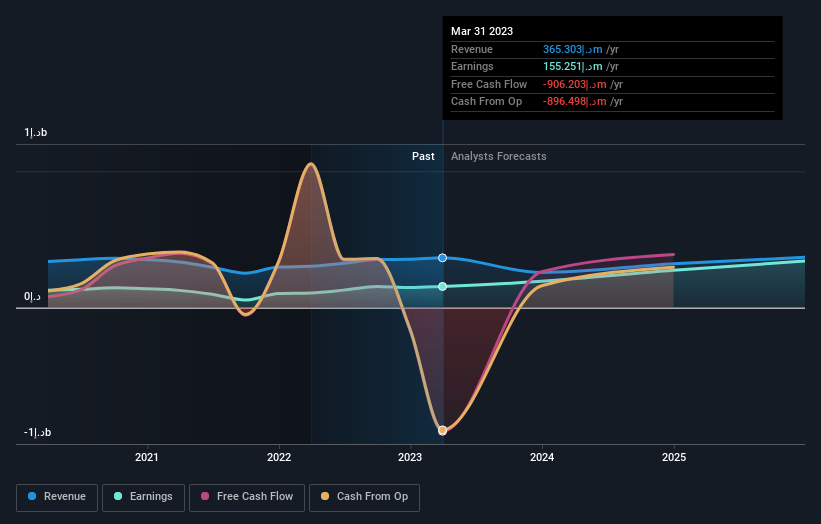Screen dimensions: 821x524
Task: Select the 2025 x-axis label
Action: pyautogui.click(x=674, y=457)
